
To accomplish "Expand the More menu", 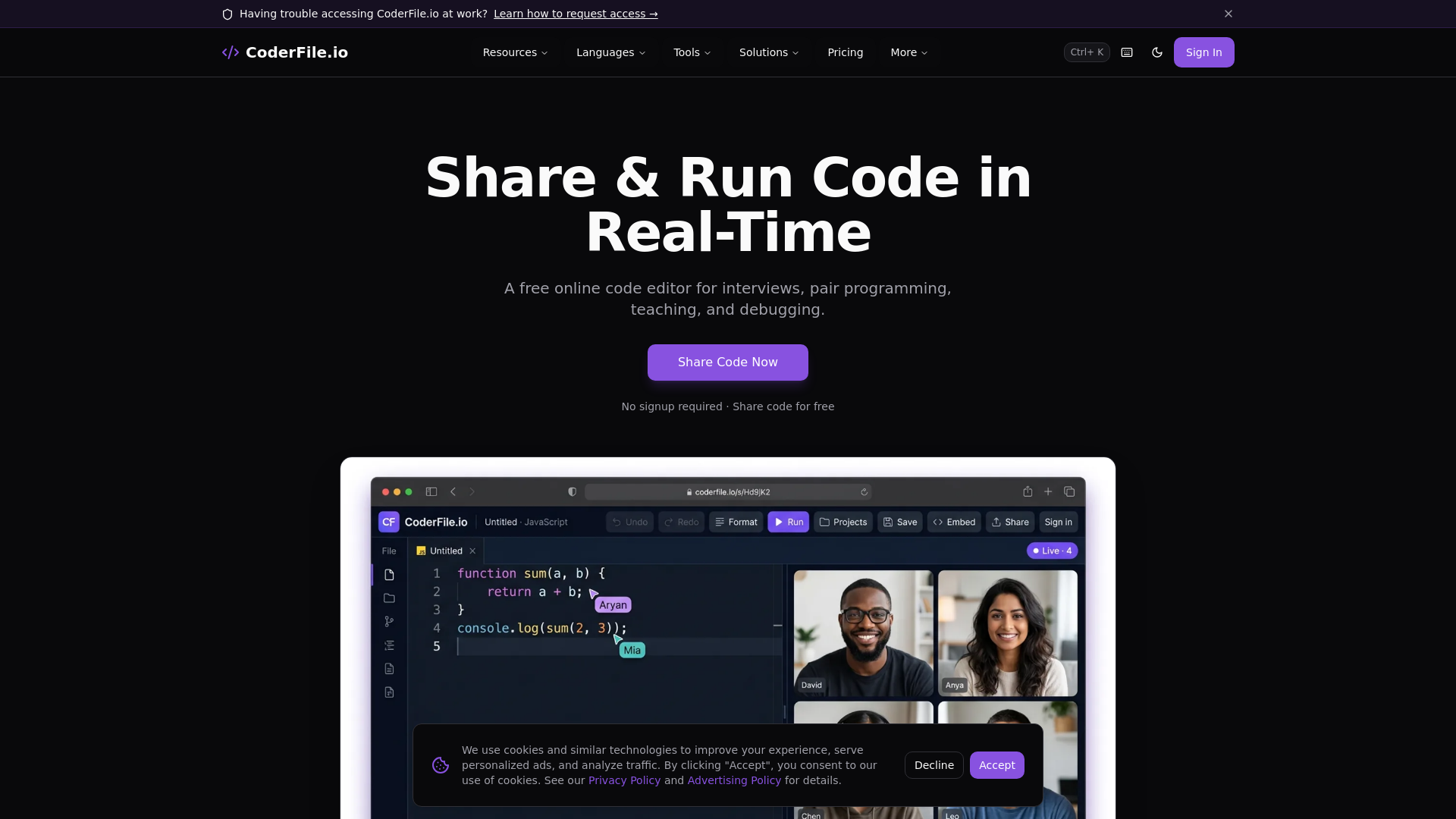I will tap(909, 52).
